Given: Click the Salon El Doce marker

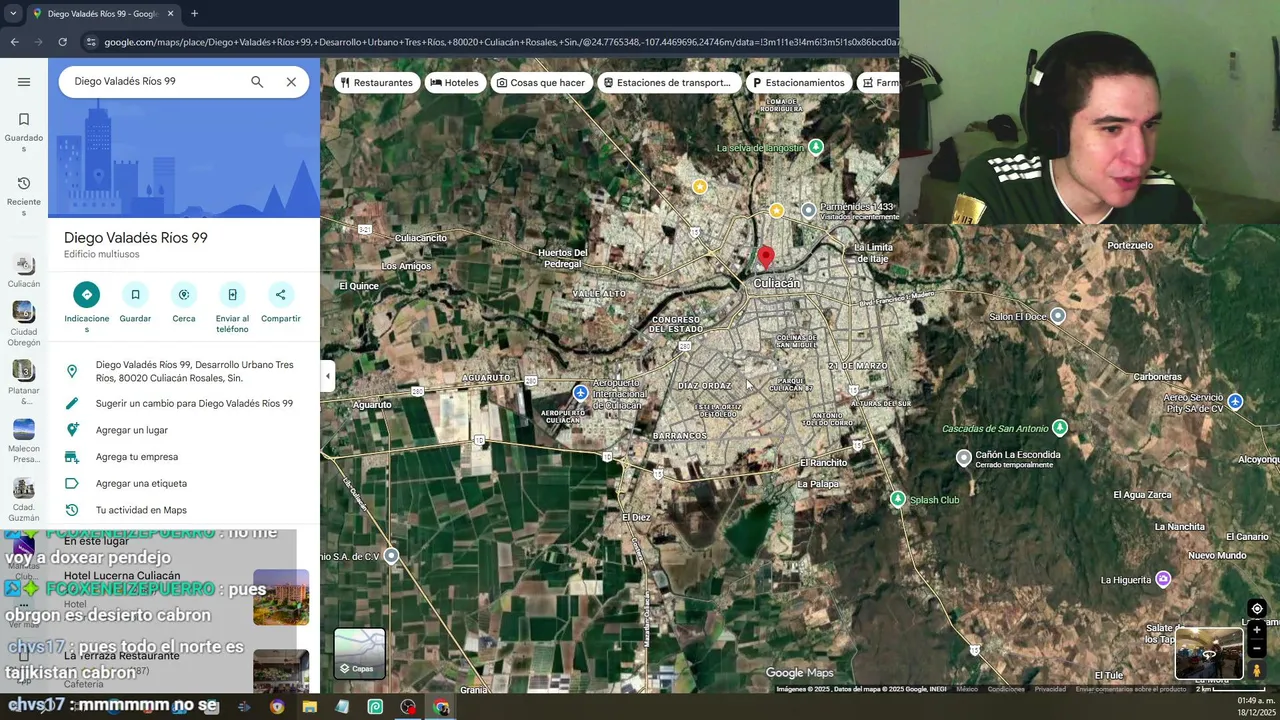Looking at the screenshot, I should (1058, 316).
